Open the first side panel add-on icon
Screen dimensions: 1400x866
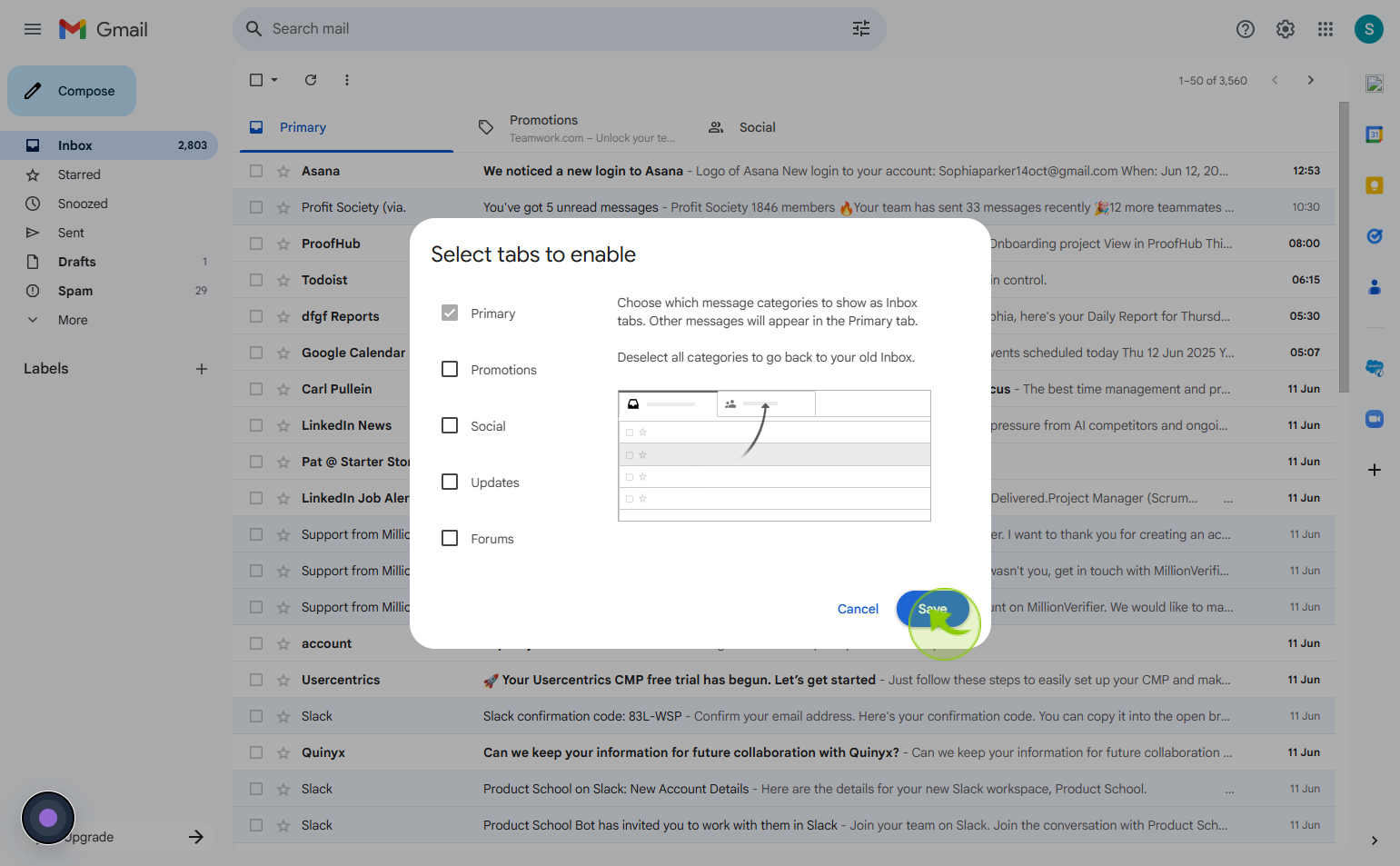(1375, 84)
